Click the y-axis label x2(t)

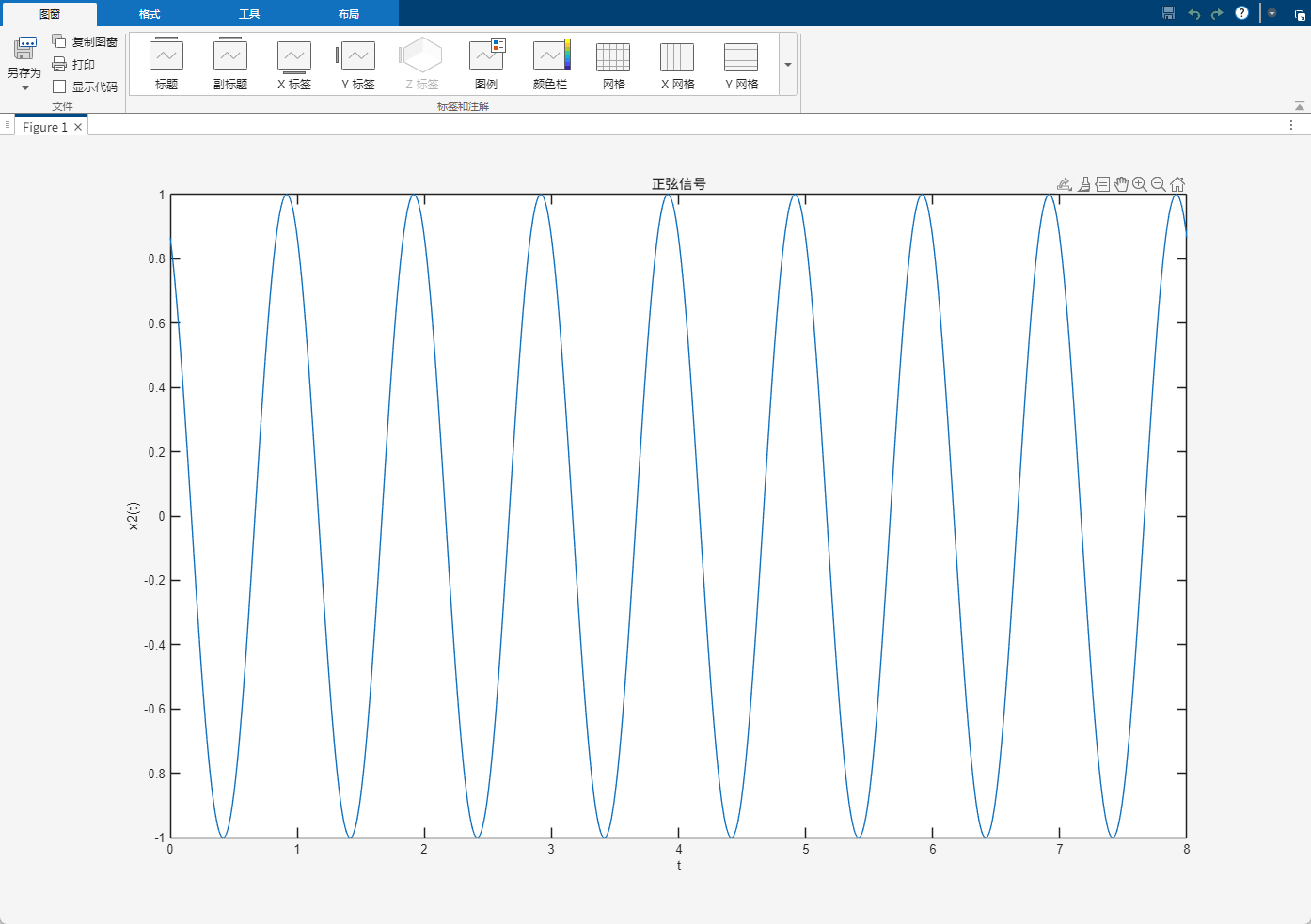click(134, 516)
